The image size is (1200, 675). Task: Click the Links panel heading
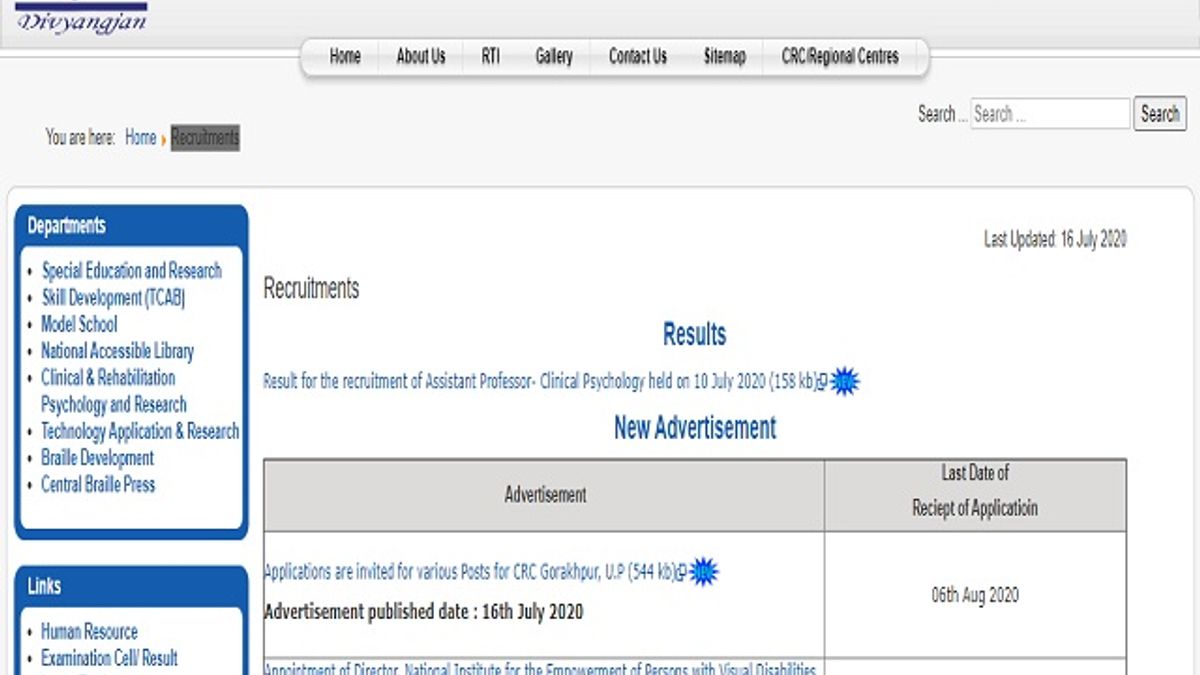click(x=44, y=587)
